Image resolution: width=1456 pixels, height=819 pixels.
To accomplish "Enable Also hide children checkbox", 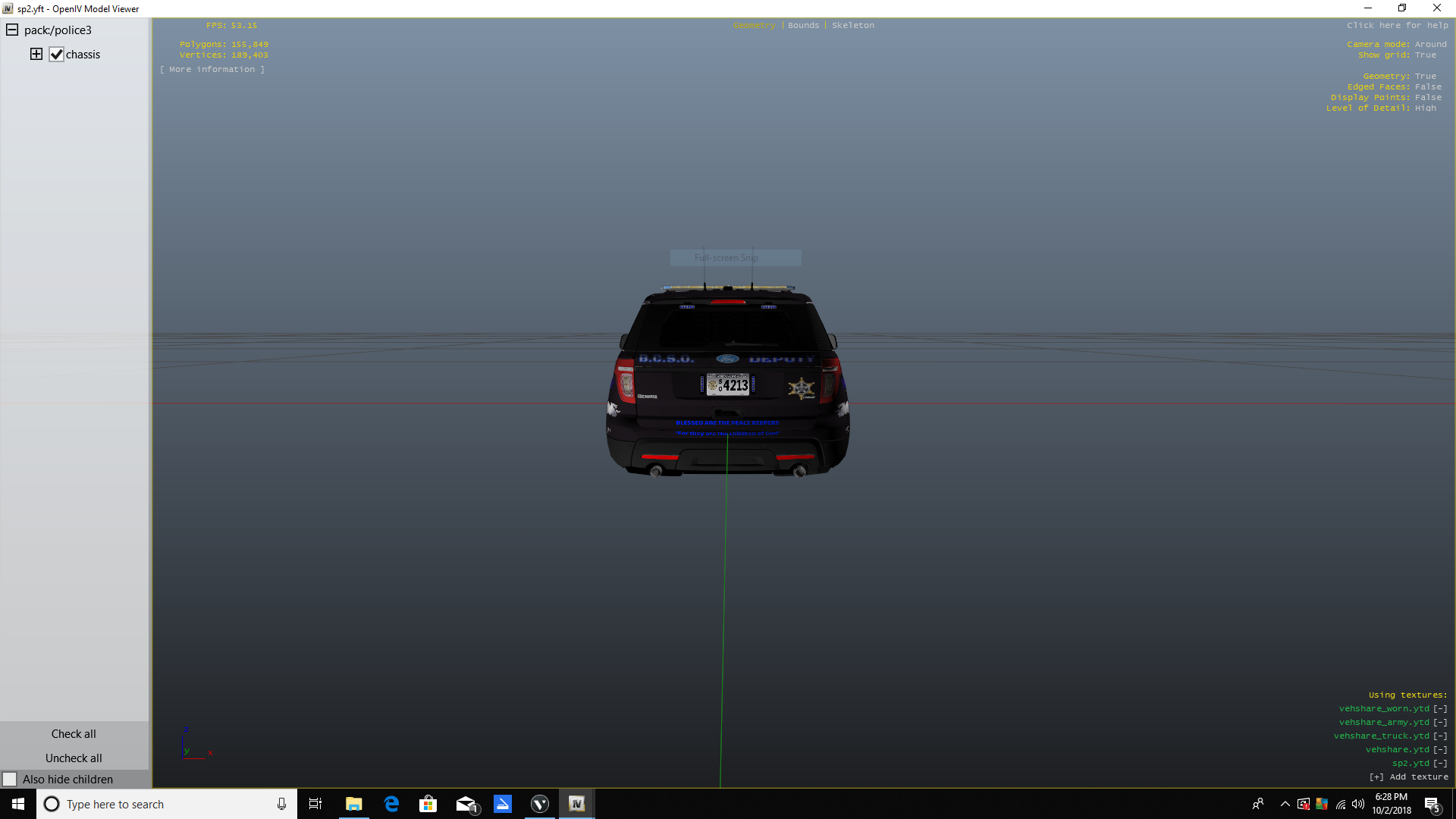I will pyautogui.click(x=10, y=780).
